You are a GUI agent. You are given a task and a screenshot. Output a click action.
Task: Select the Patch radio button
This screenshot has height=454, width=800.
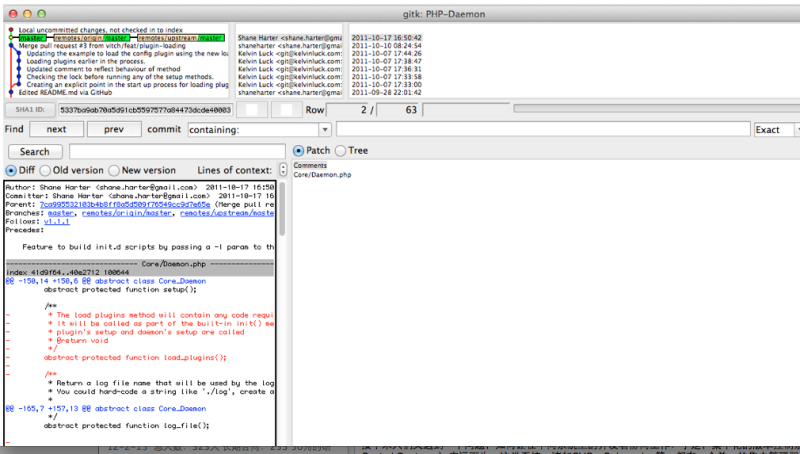[x=298, y=151]
